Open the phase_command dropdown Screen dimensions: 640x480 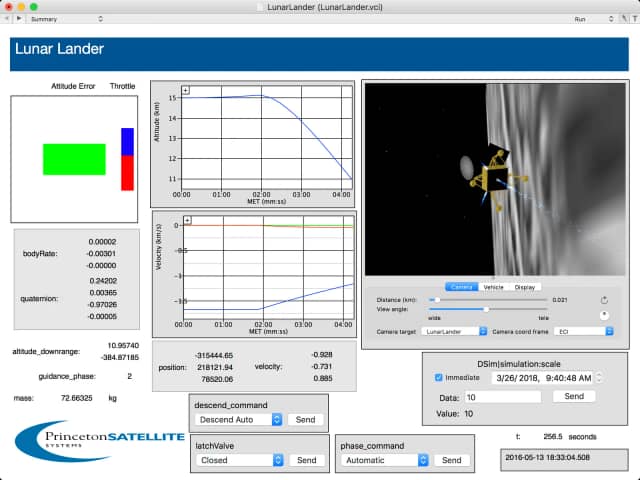pyautogui.click(x=384, y=460)
